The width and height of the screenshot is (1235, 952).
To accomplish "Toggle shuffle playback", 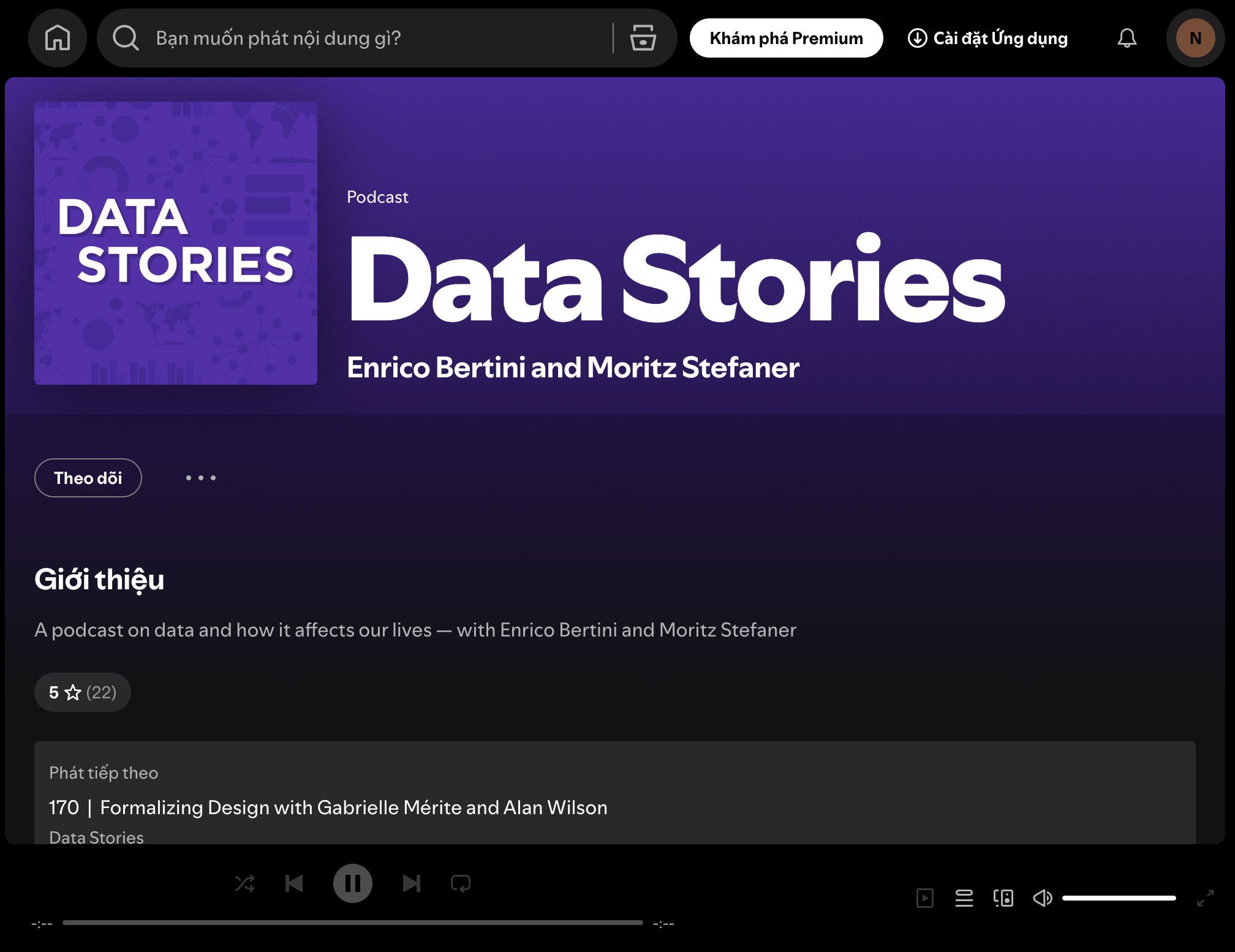I will 245,883.
